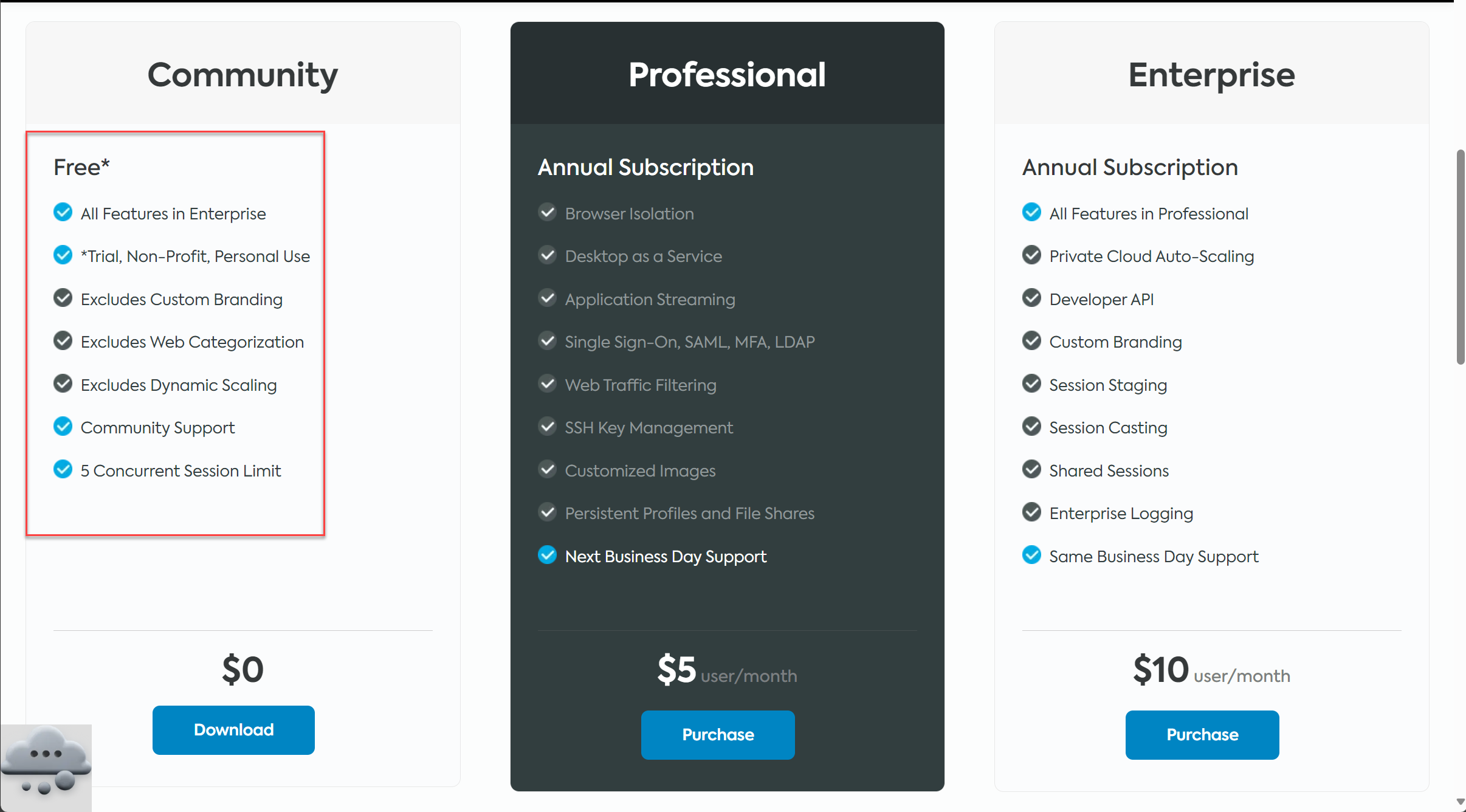The image size is (1466, 812).
Task: Click the scroll down arrow at bottom right
Action: pyautogui.click(x=1460, y=802)
